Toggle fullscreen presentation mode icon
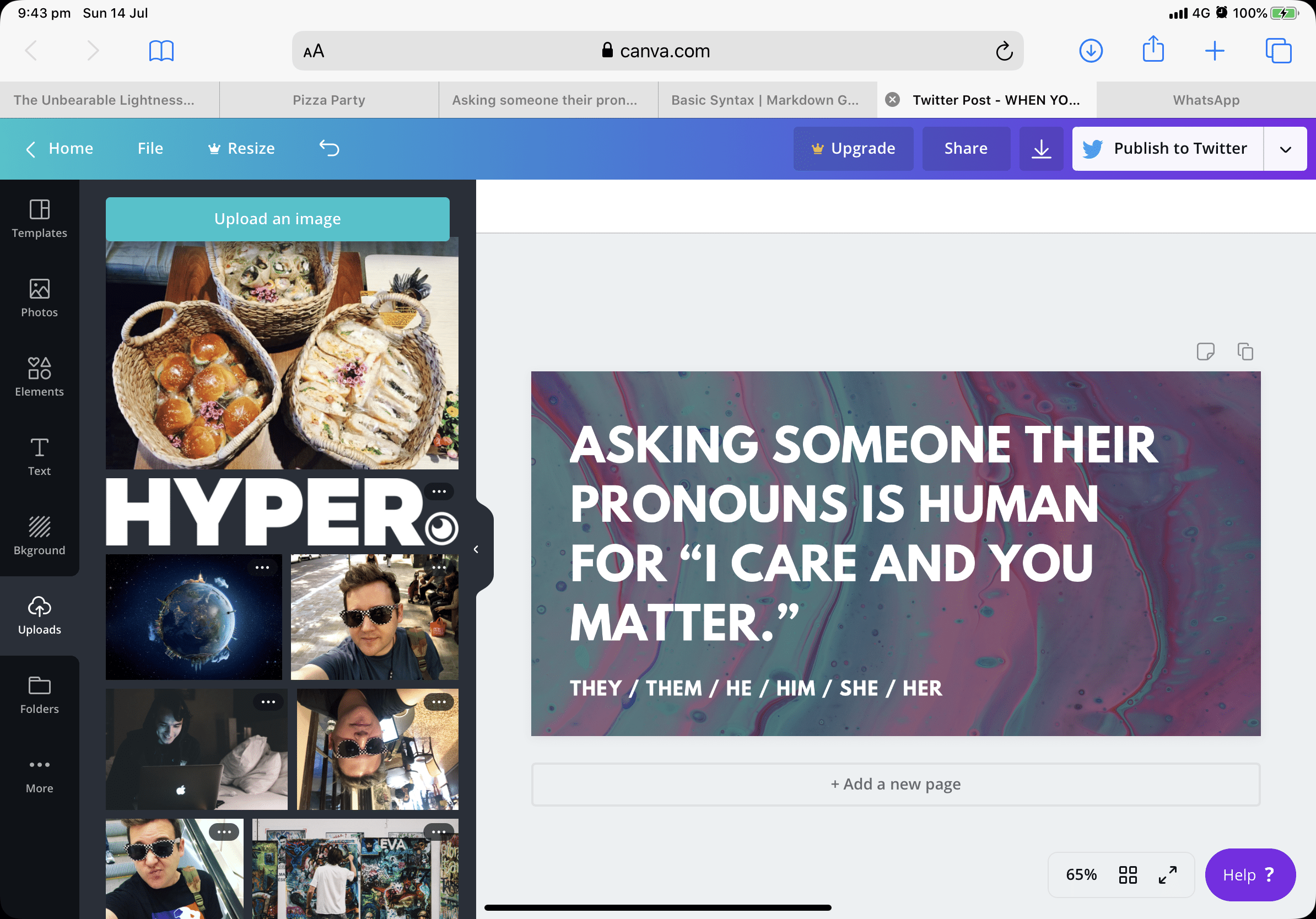 point(1167,874)
